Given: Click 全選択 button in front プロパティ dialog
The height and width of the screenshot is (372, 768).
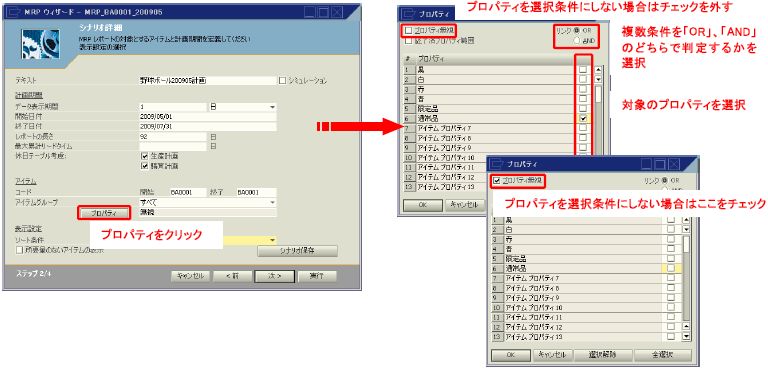Looking at the screenshot, I should (x=663, y=355).
